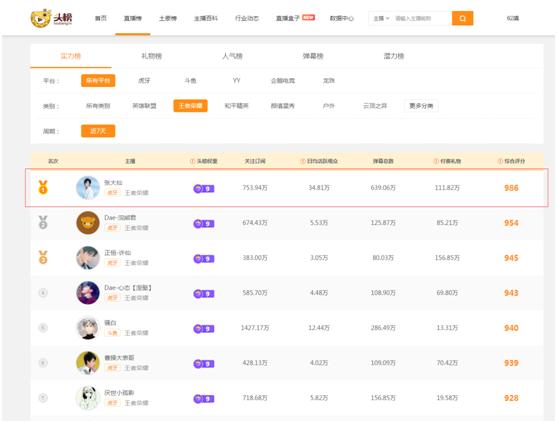Switch to the 礼物榜 tab
The height and width of the screenshot is (423, 557).
[x=152, y=56]
